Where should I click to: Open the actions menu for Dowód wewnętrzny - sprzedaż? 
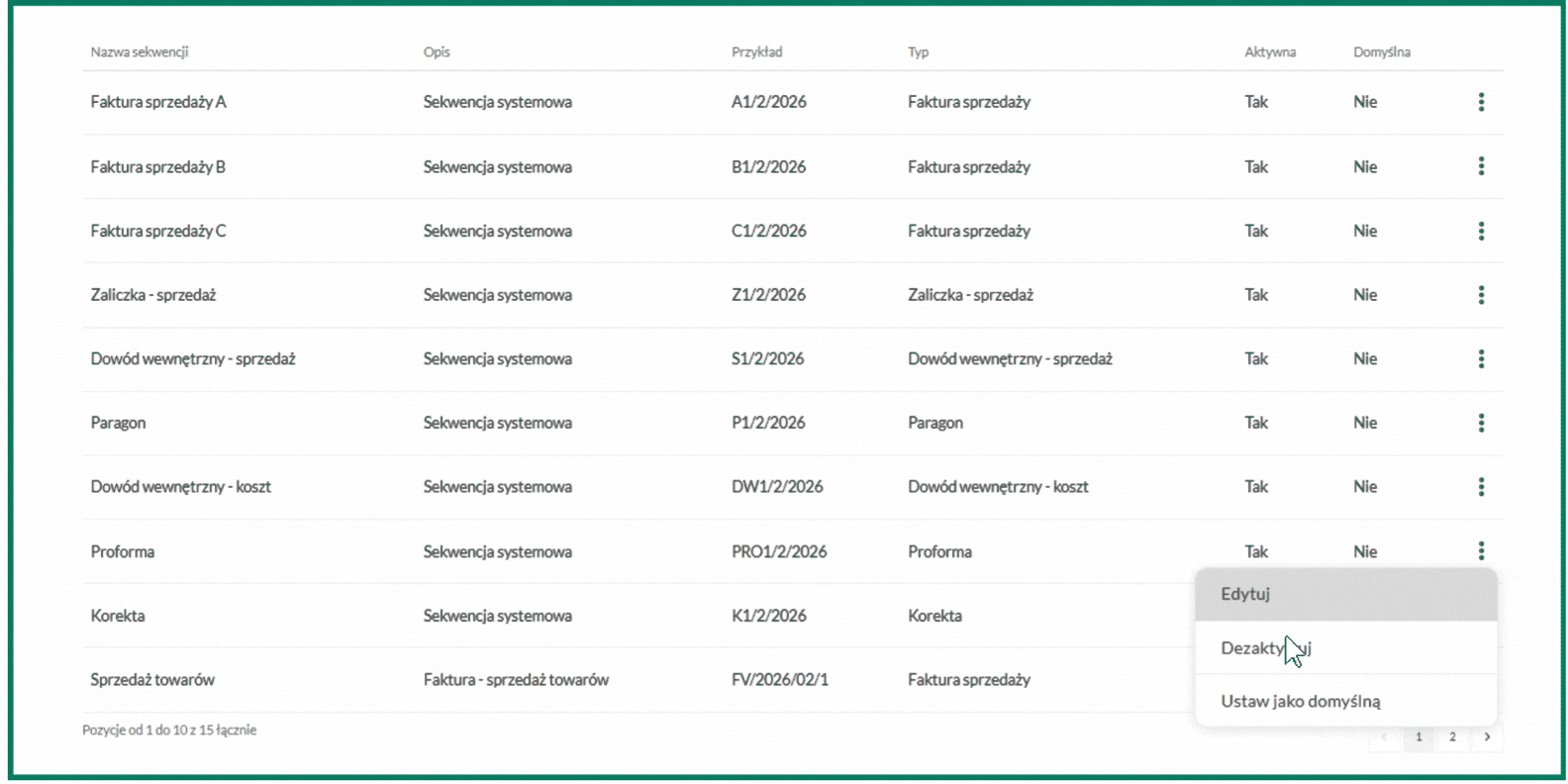pos(1481,358)
